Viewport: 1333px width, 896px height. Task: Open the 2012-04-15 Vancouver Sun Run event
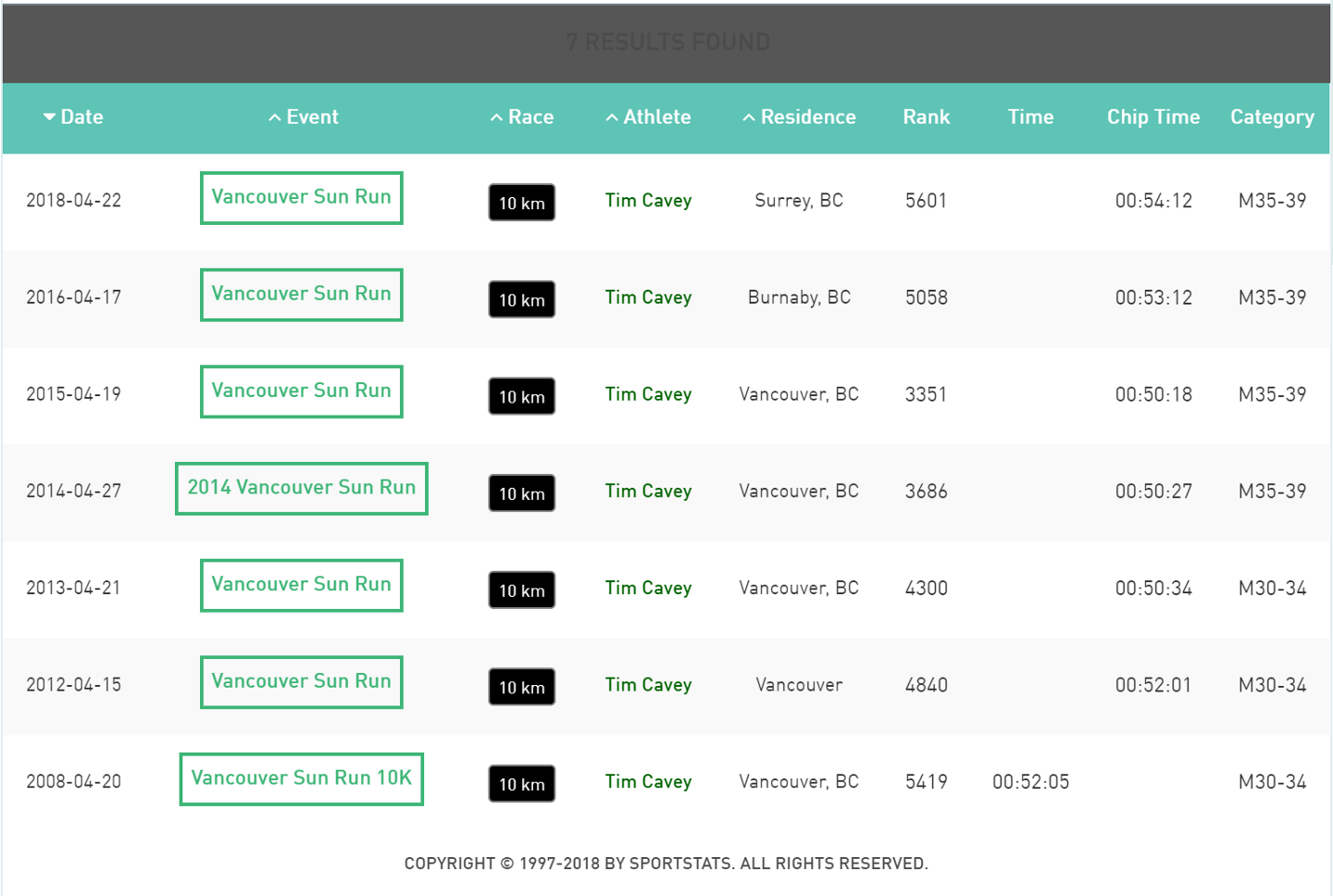(x=301, y=681)
